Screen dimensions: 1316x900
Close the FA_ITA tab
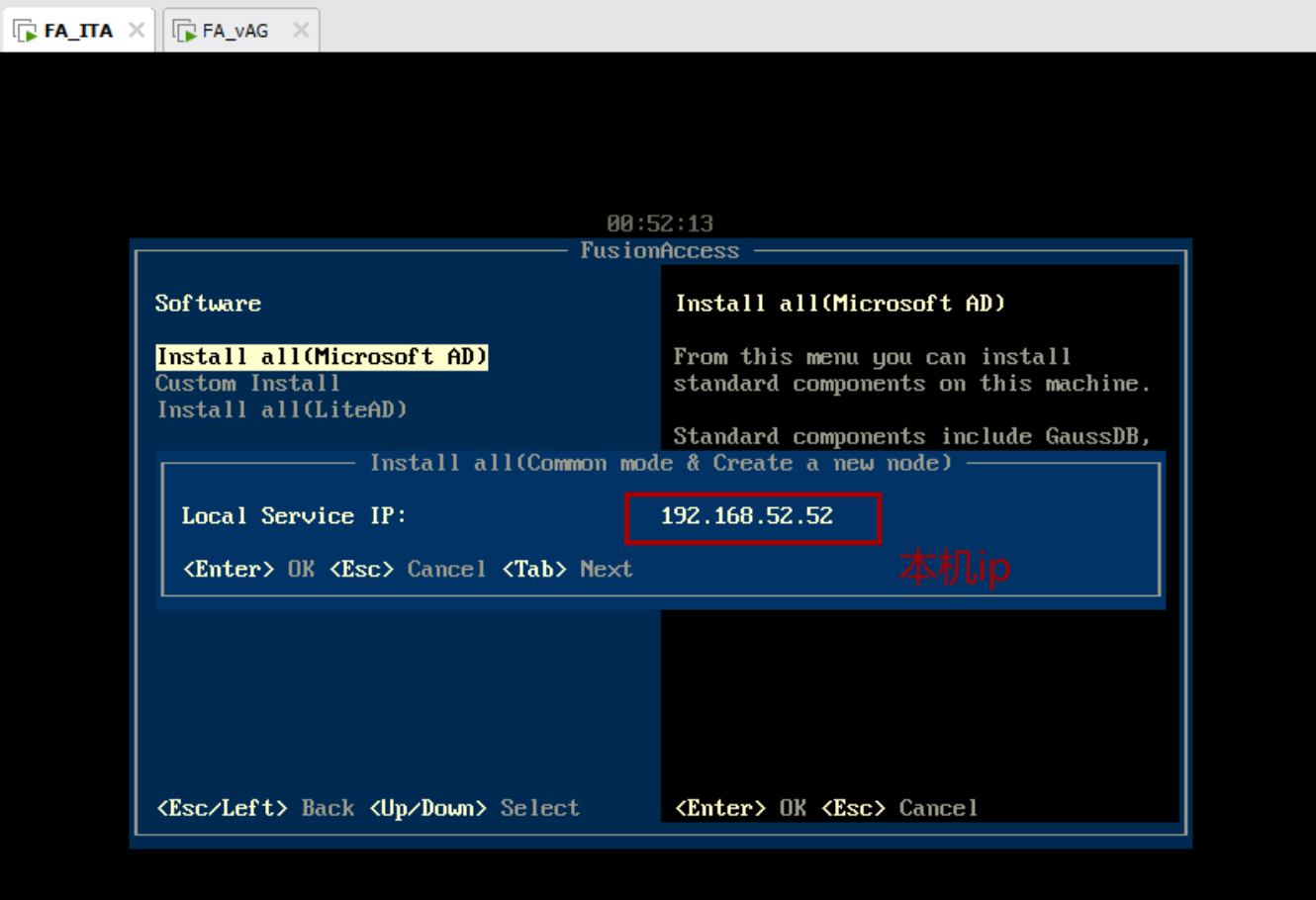tap(137, 30)
